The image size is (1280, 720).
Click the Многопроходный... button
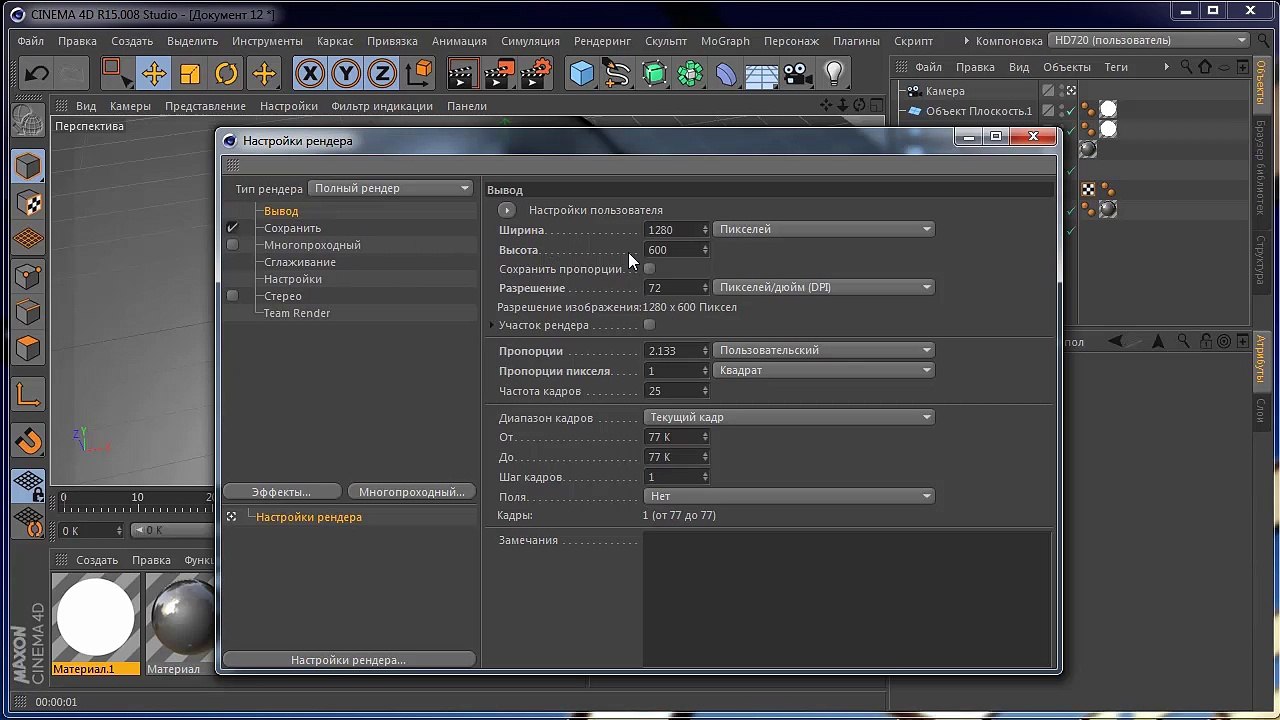pyautogui.click(x=412, y=492)
